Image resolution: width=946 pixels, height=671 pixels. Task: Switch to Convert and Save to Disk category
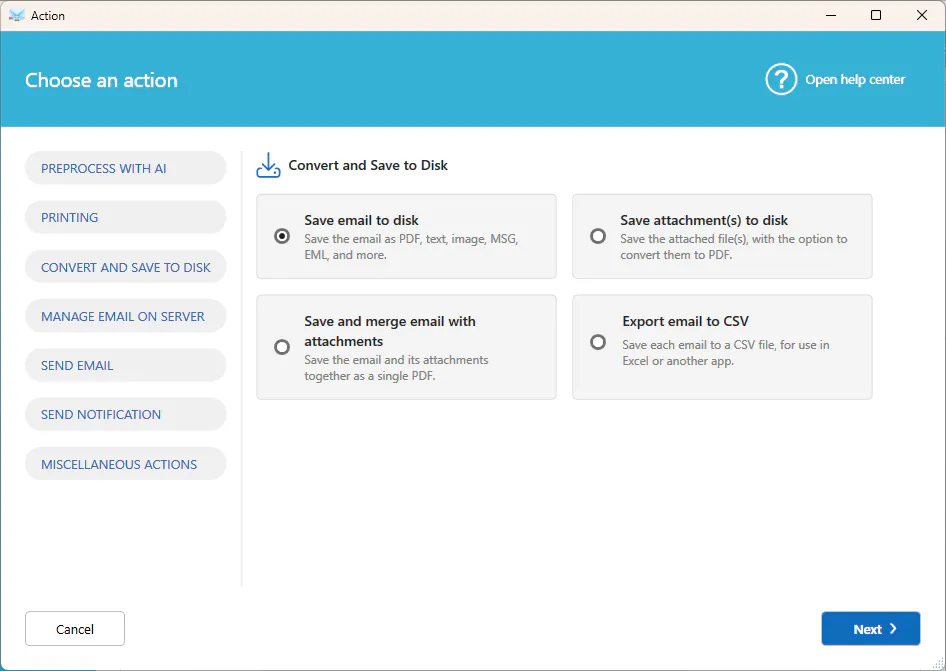(x=125, y=267)
